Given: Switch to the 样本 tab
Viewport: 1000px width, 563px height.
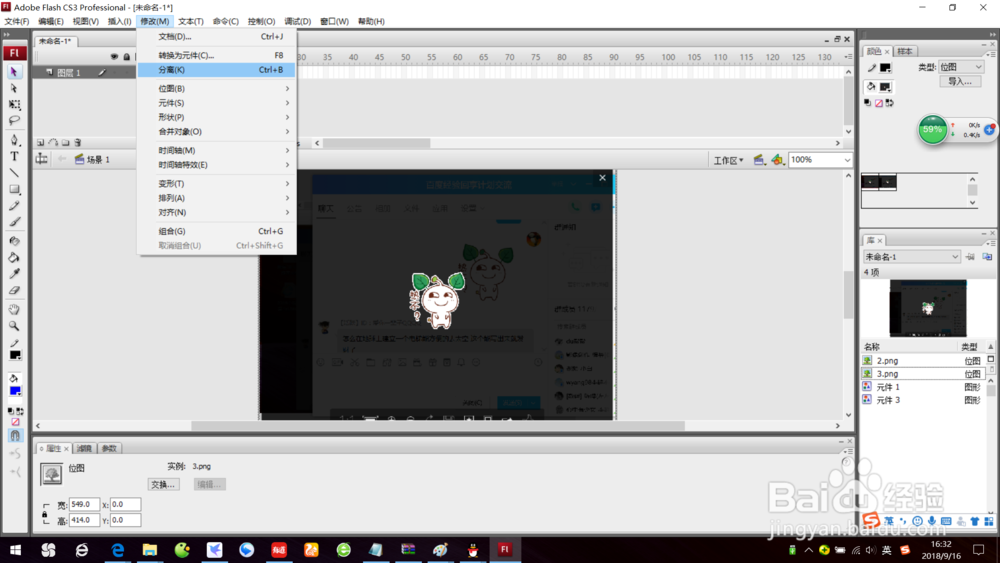Looking at the screenshot, I should [904, 51].
